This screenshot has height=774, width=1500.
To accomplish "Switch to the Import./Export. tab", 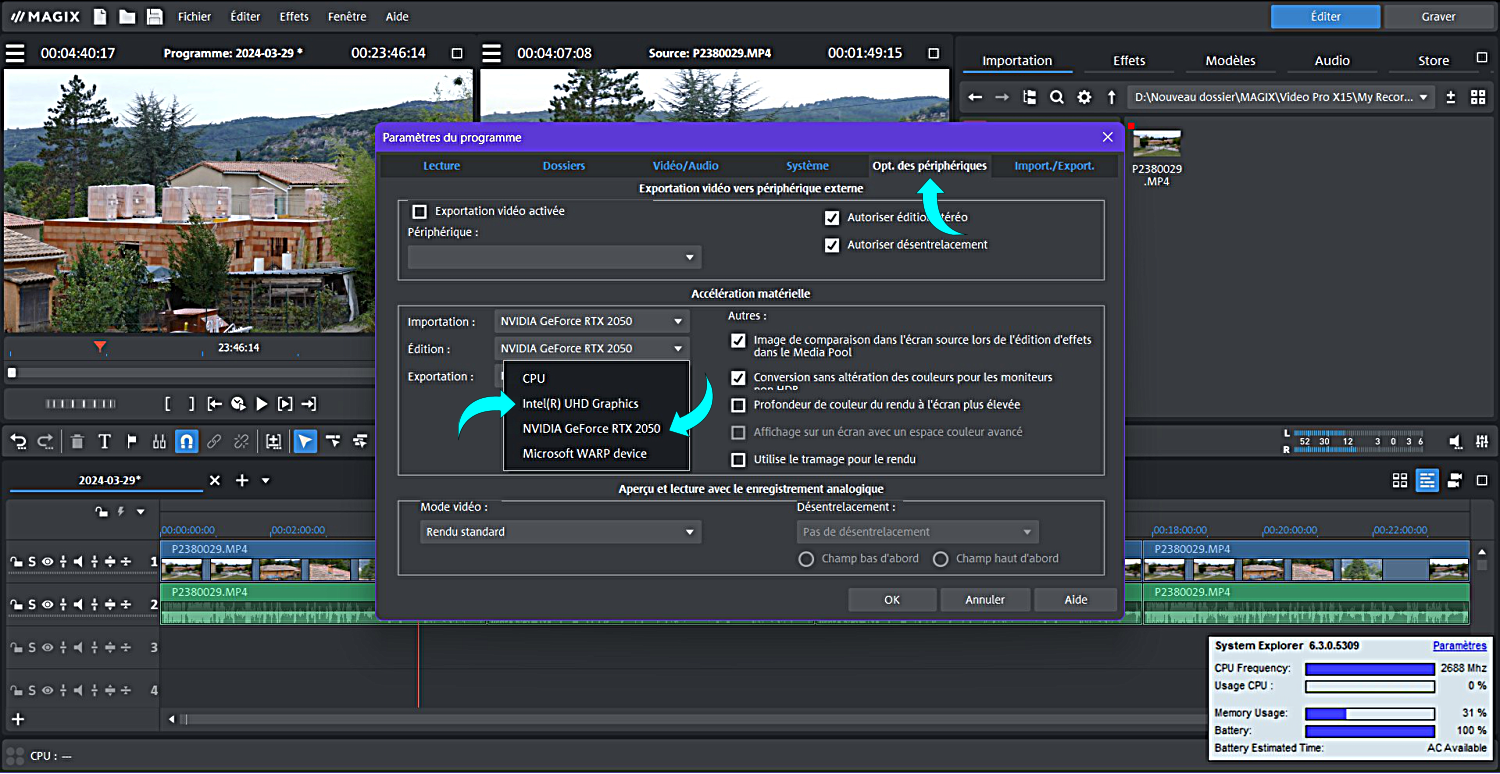I will 1054,166.
